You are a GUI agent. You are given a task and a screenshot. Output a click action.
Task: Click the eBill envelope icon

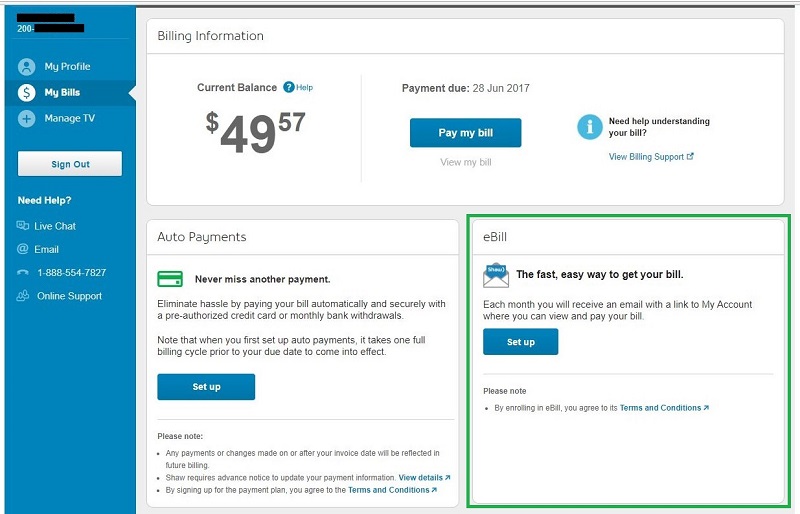coord(496,275)
